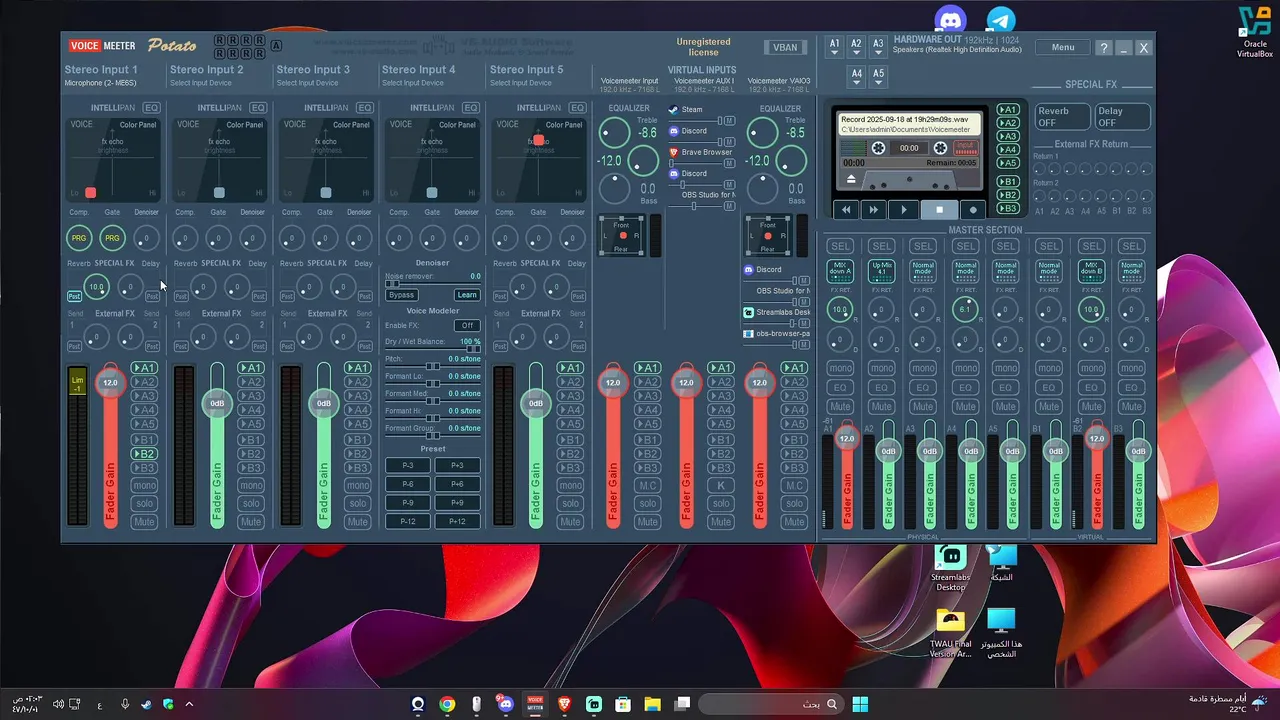Click the Enable FX Off button
Image resolution: width=1280 pixels, height=720 pixels.
pos(467,325)
